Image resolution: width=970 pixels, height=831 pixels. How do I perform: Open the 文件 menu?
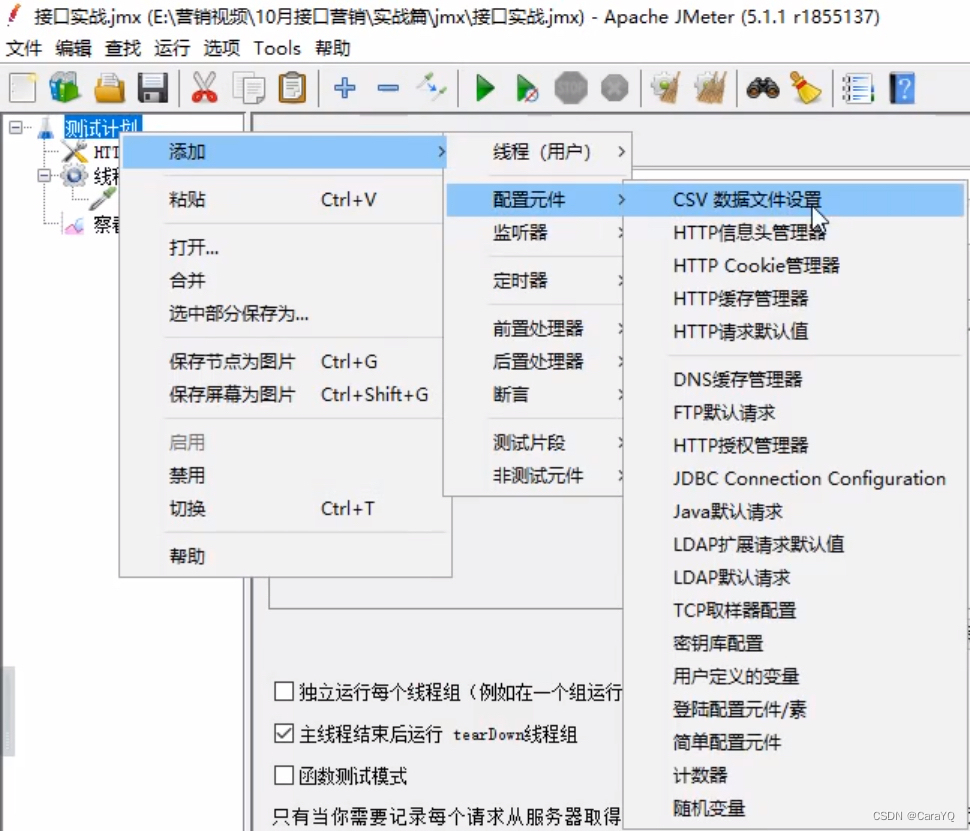24,48
